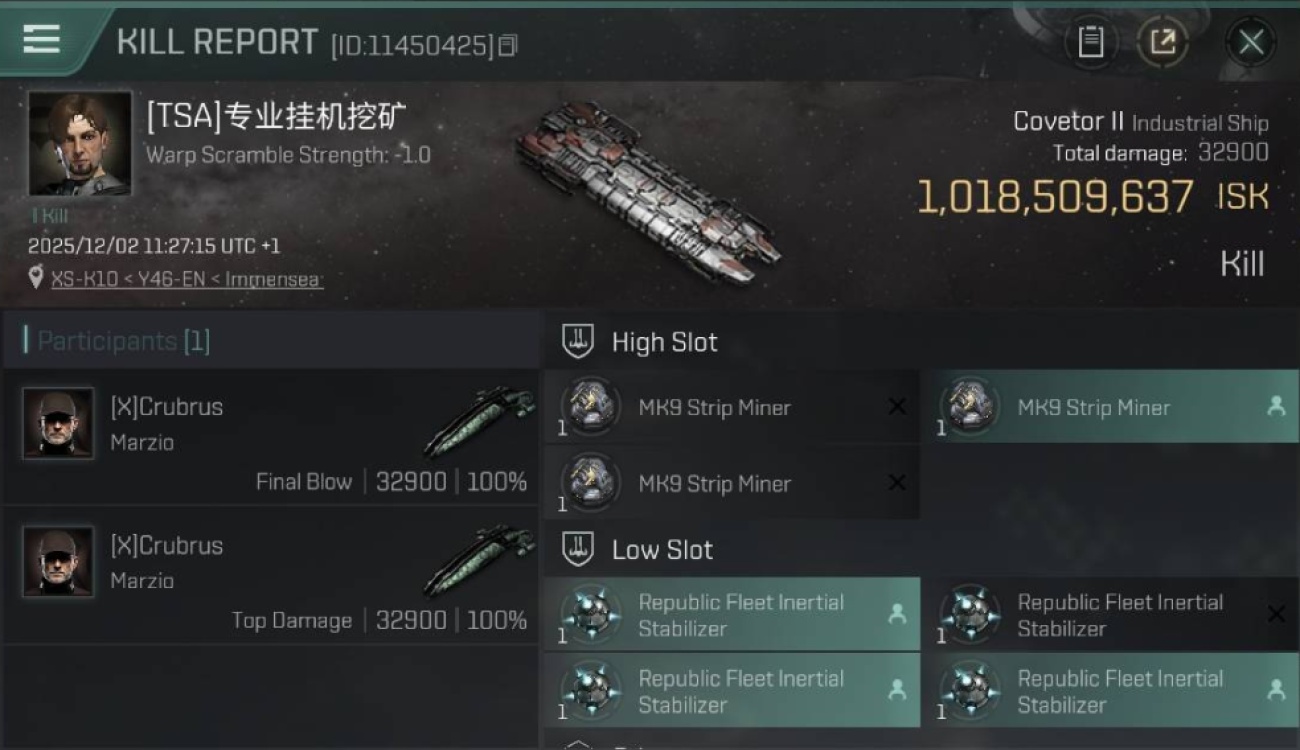The height and width of the screenshot is (750, 1300).
Task: Select the Top Damage participant row
Action: click(272, 575)
